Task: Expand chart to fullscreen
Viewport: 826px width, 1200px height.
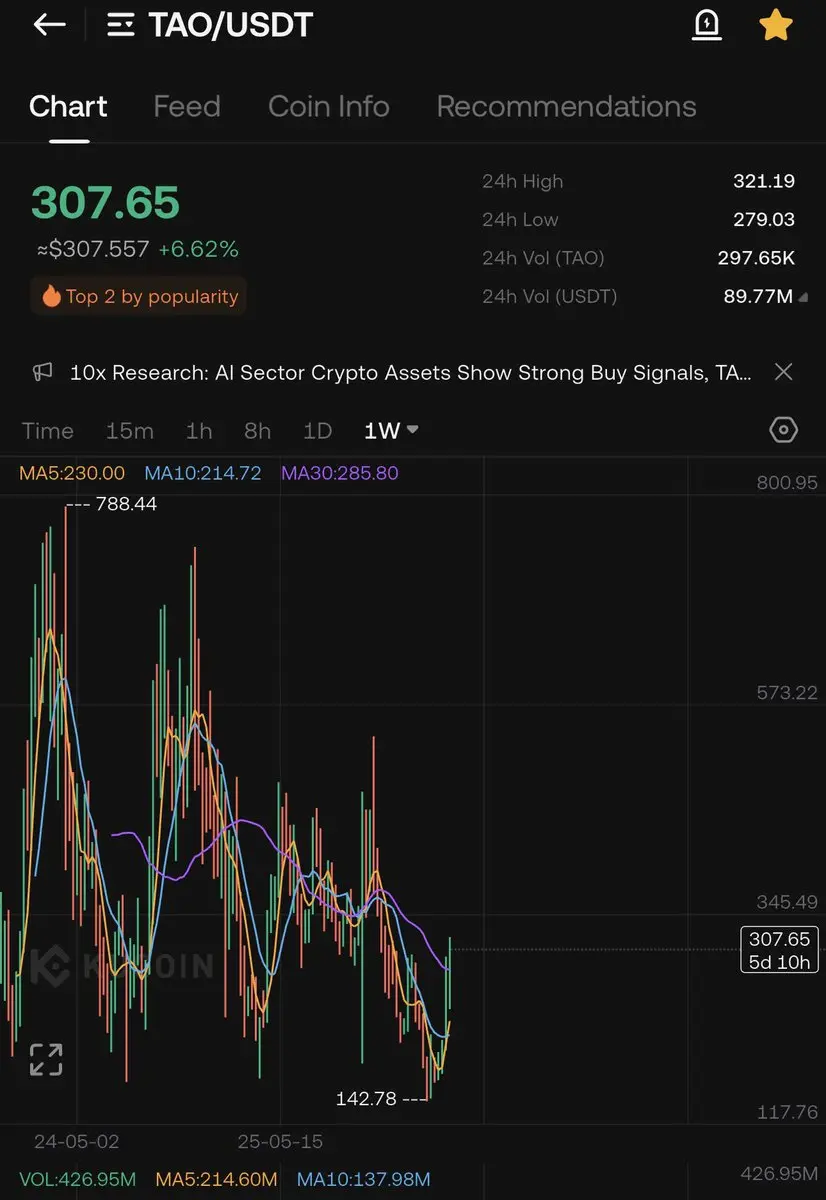Action: (45, 1059)
